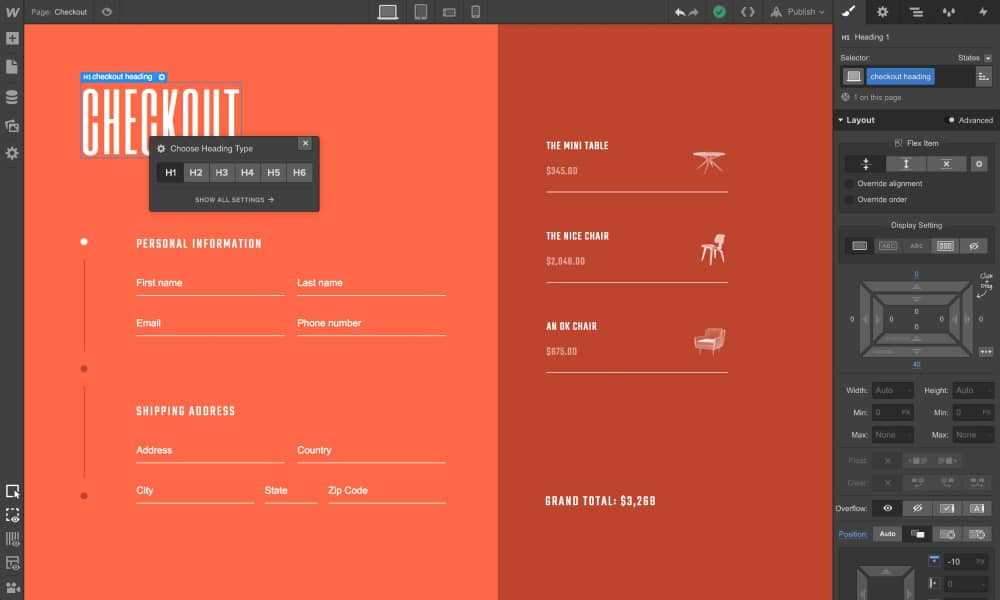Open the Pages panel
Image resolution: width=1000 pixels, height=600 pixels.
[x=12, y=67]
